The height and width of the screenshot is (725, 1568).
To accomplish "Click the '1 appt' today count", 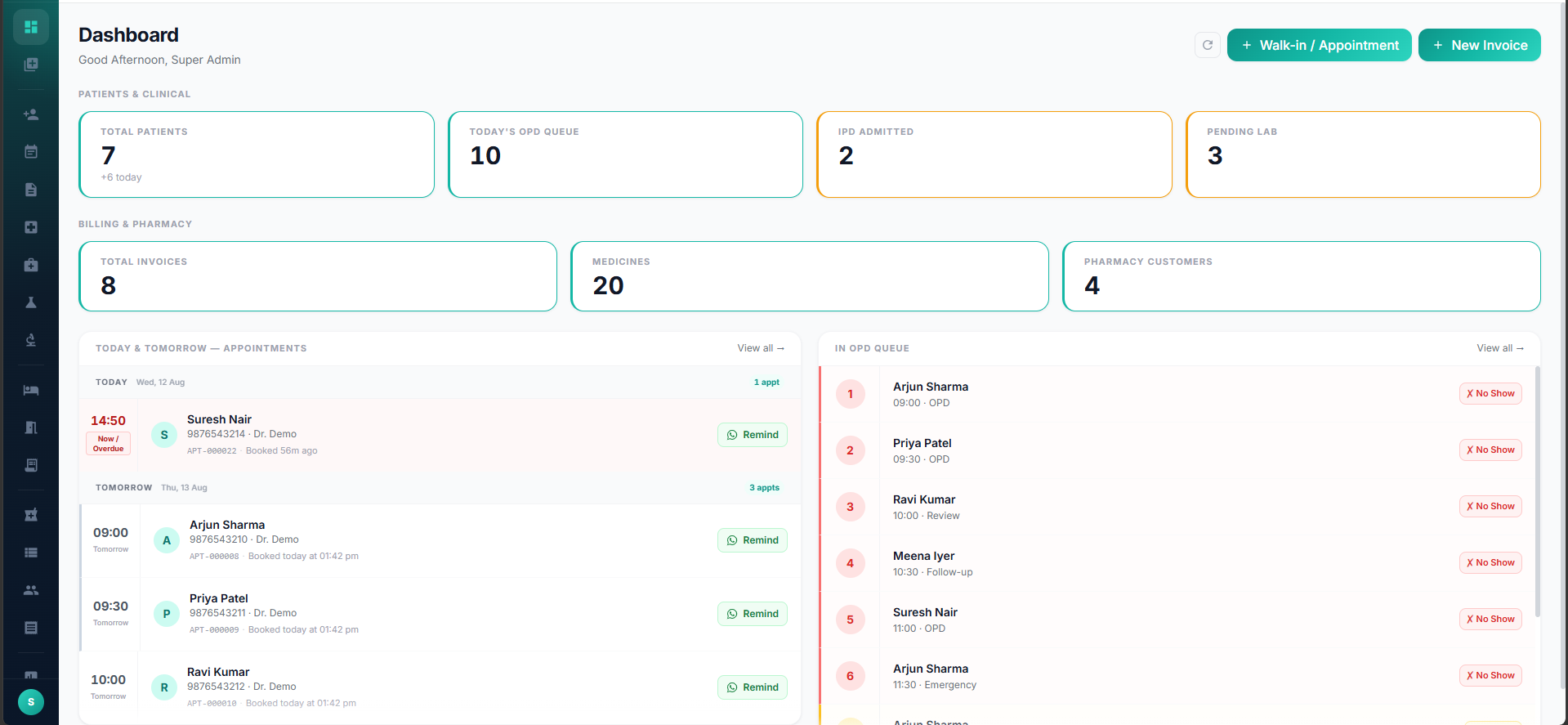I will [766, 383].
